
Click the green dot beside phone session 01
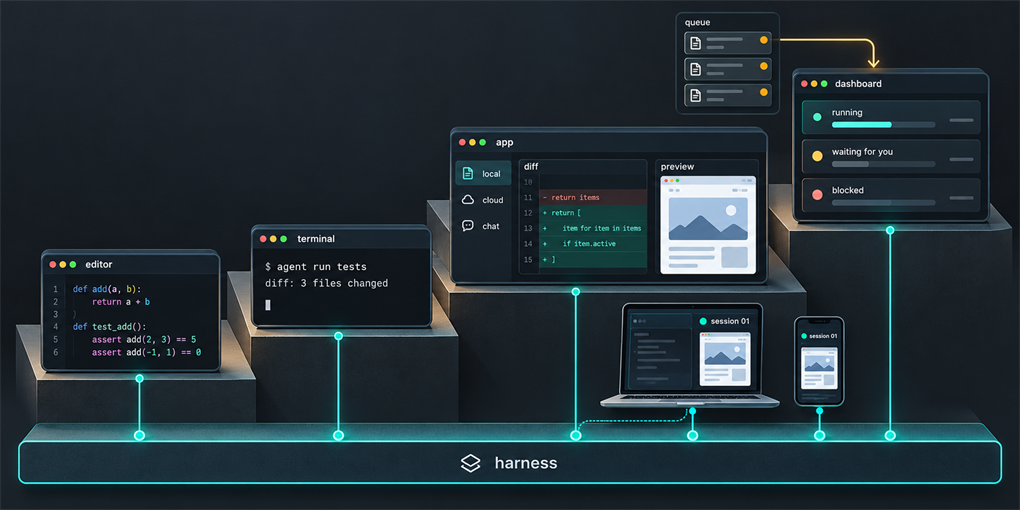point(804,336)
